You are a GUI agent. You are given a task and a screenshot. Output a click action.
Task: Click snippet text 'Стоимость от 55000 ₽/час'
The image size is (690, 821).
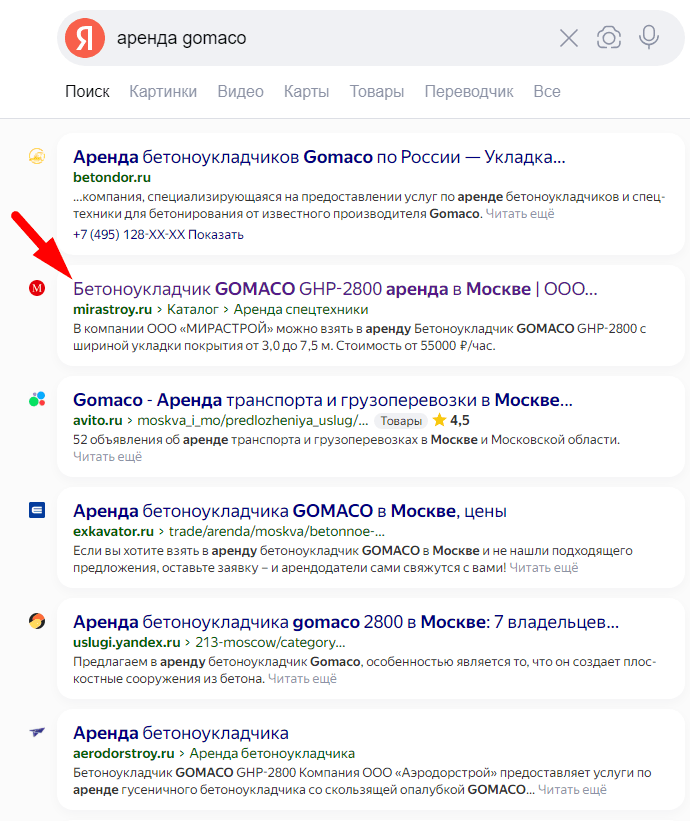(x=415, y=346)
